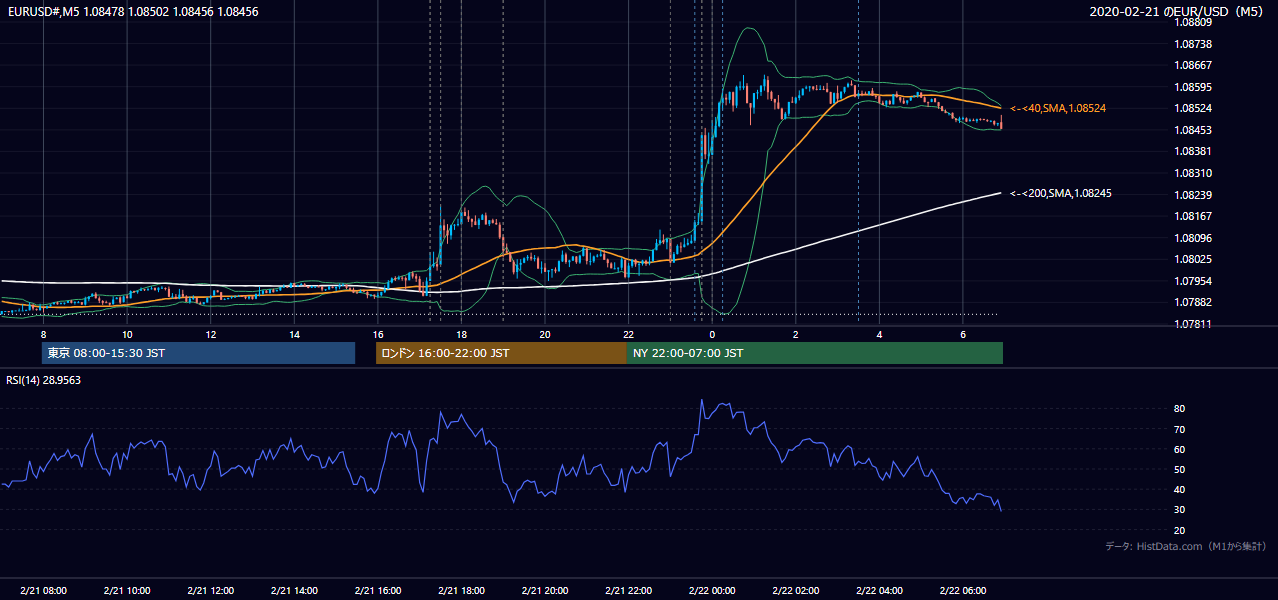Click price axis label 1.08025

pos(1194,259)
